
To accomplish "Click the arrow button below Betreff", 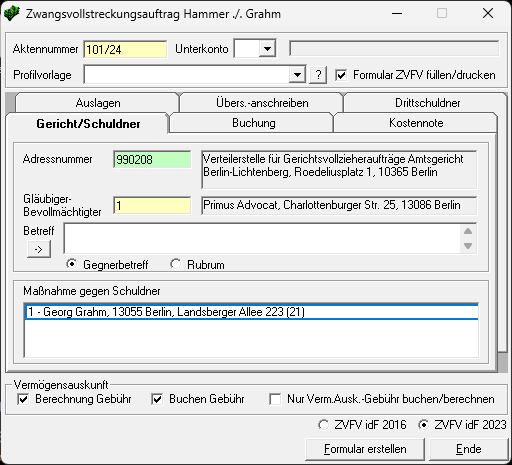I will coord(39,249).
